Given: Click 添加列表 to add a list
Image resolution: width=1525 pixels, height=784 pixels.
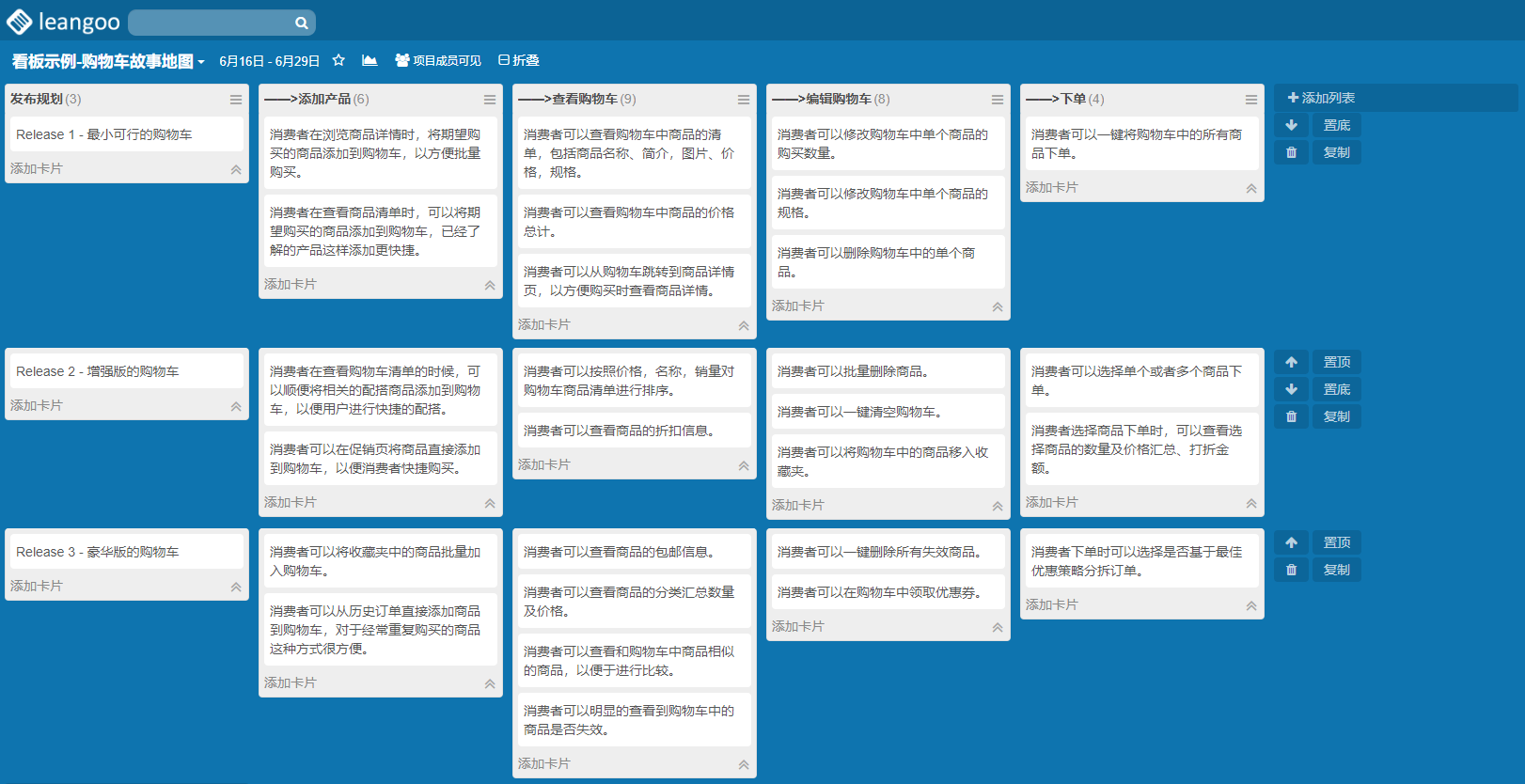Looking at the screenshot, I should coord(1321,98).
